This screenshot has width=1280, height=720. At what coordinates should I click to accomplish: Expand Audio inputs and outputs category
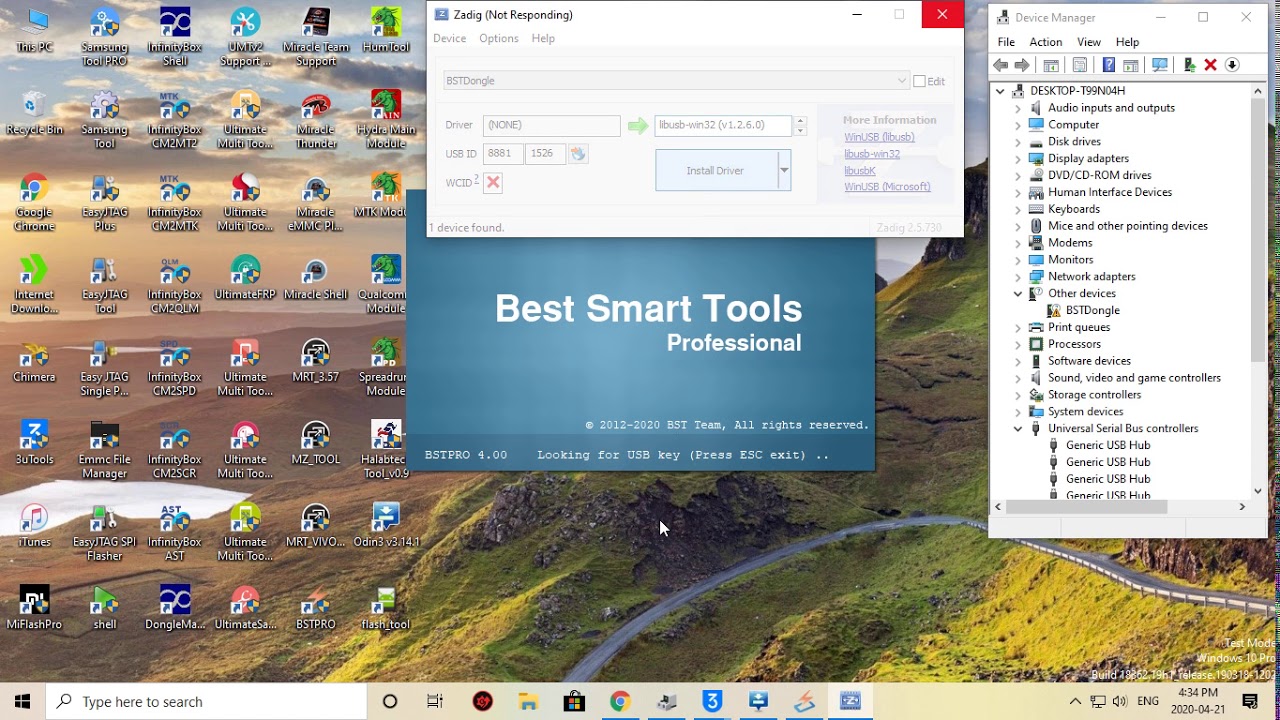pos(1018,107)
